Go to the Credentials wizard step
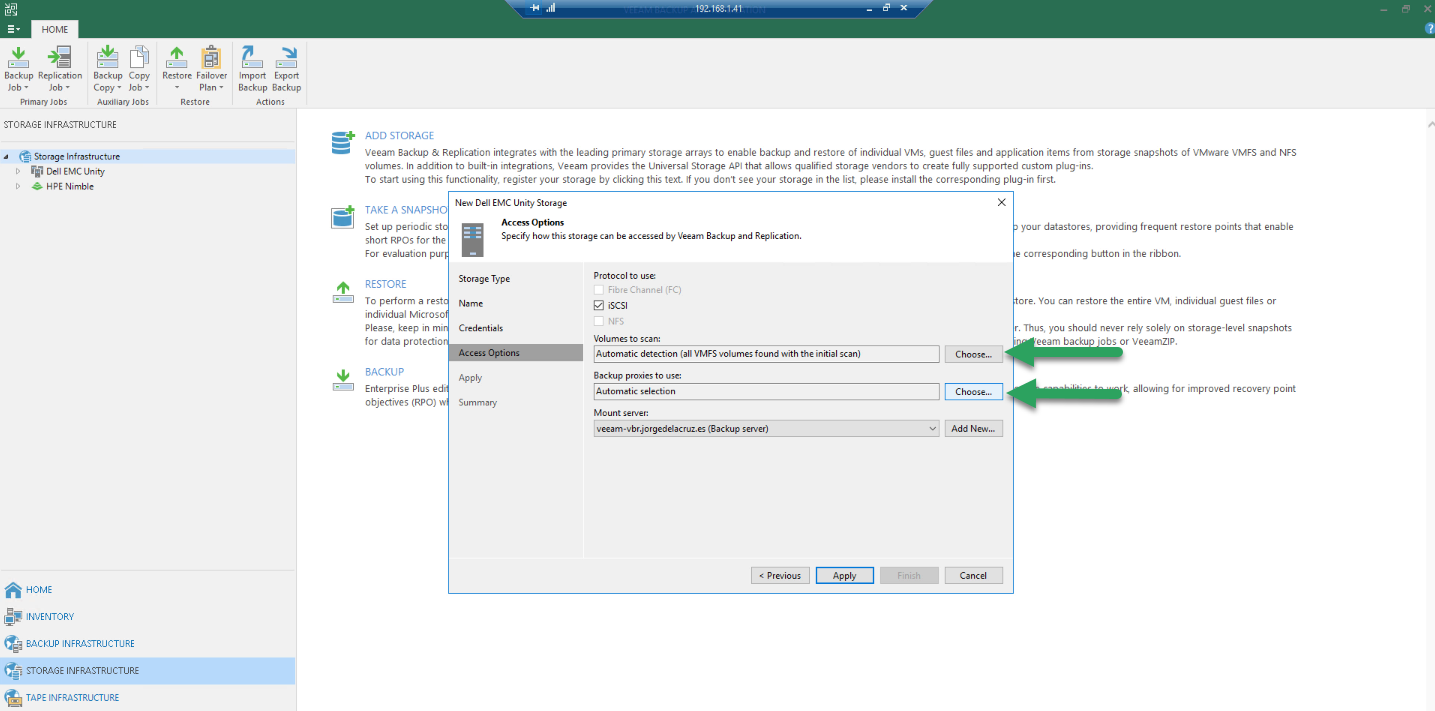 click(x=481, y=328)
